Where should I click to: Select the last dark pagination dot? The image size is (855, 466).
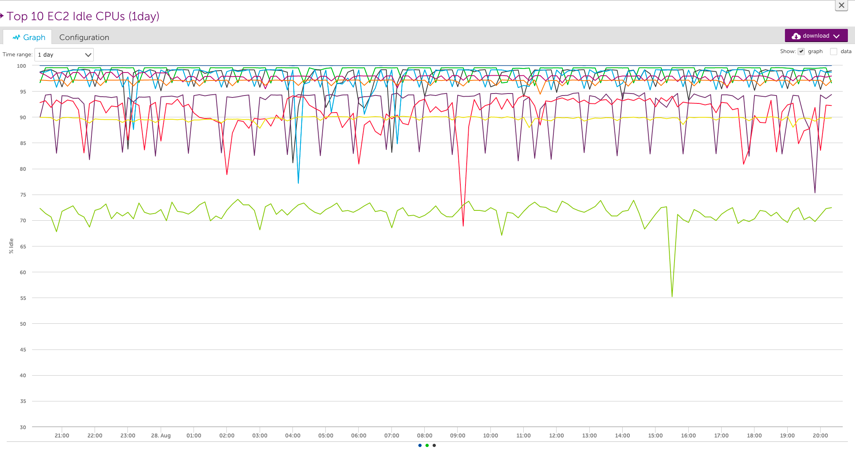coord(434,446)
